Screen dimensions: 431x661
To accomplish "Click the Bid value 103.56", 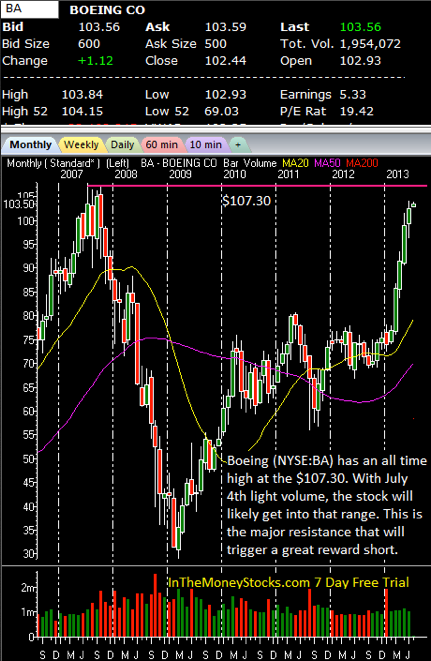I will (x=99, y=27).
